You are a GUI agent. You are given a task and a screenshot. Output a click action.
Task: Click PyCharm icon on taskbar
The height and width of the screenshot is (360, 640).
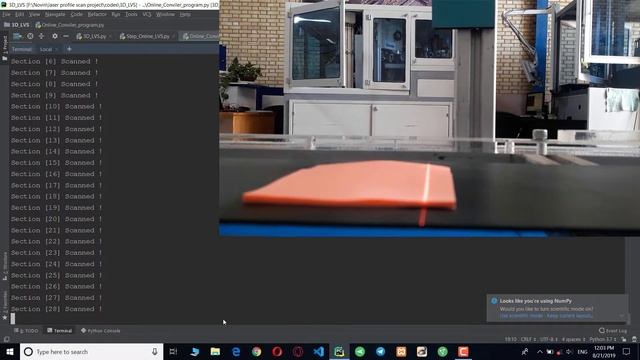click(x=339, y=351)
